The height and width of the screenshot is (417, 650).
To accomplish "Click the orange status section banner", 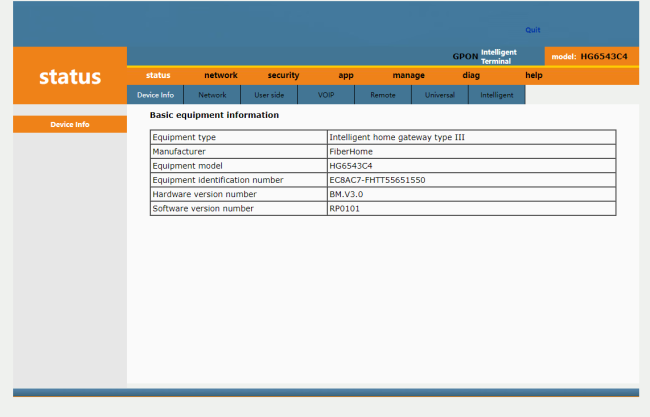I will 70,76.
